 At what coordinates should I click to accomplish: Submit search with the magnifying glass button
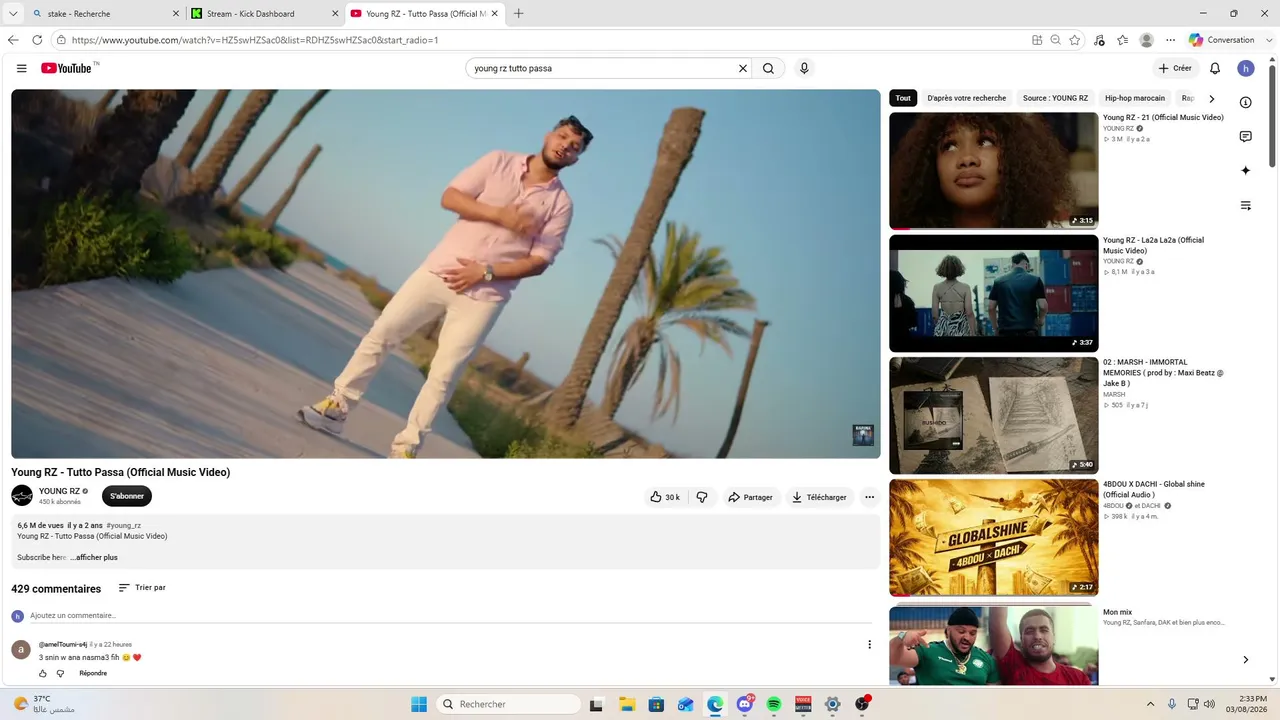pos(768,68)
